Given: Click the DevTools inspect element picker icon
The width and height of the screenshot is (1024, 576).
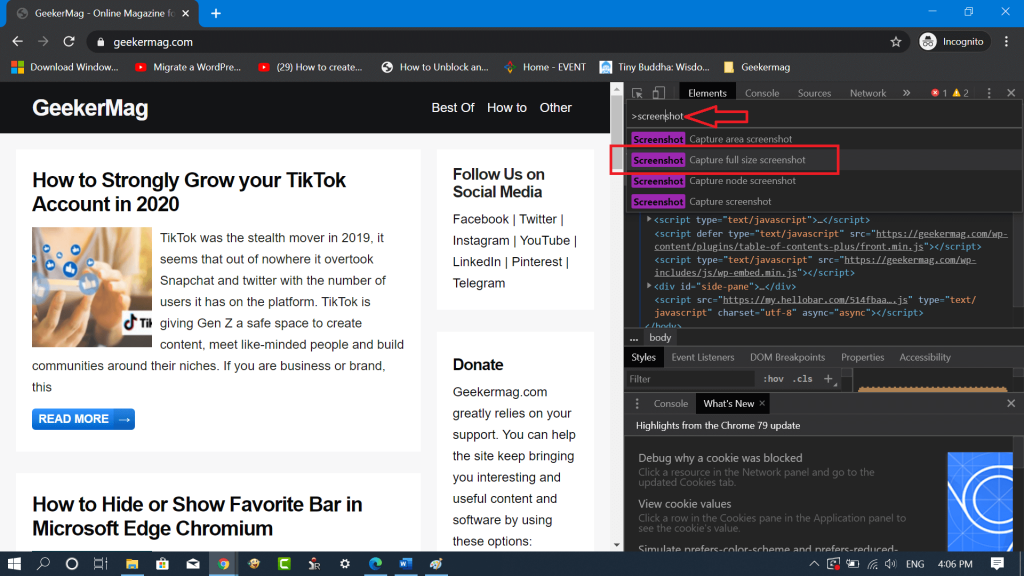Looking at the screenshot, I should pos(637,93).
